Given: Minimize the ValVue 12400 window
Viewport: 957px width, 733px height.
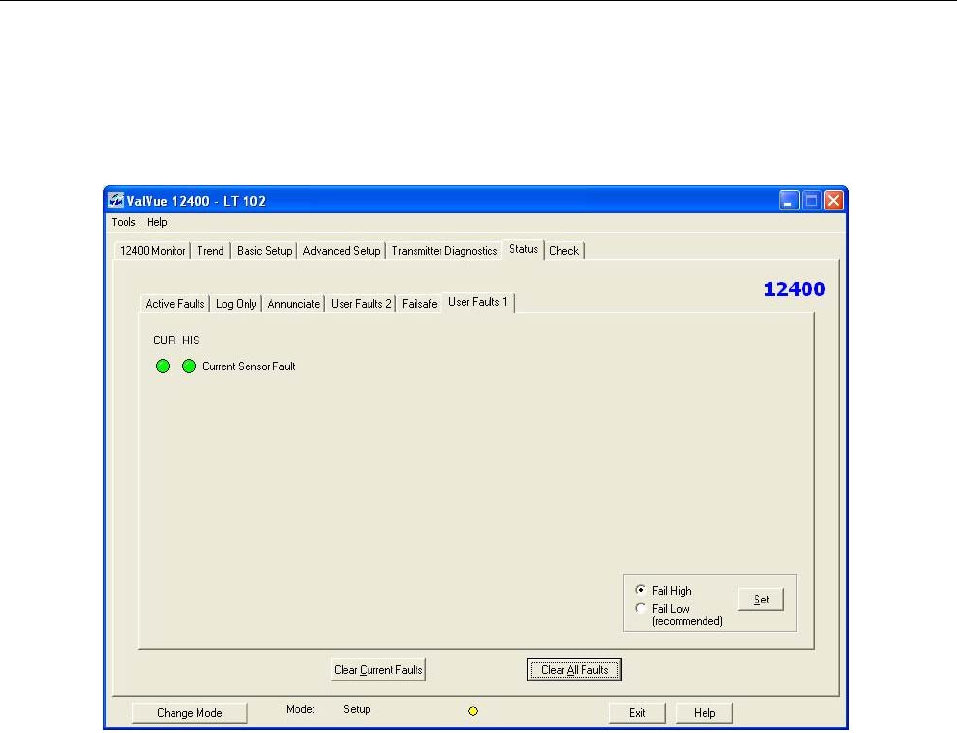Looking at the screenshot, I should (x=789, y=200).
